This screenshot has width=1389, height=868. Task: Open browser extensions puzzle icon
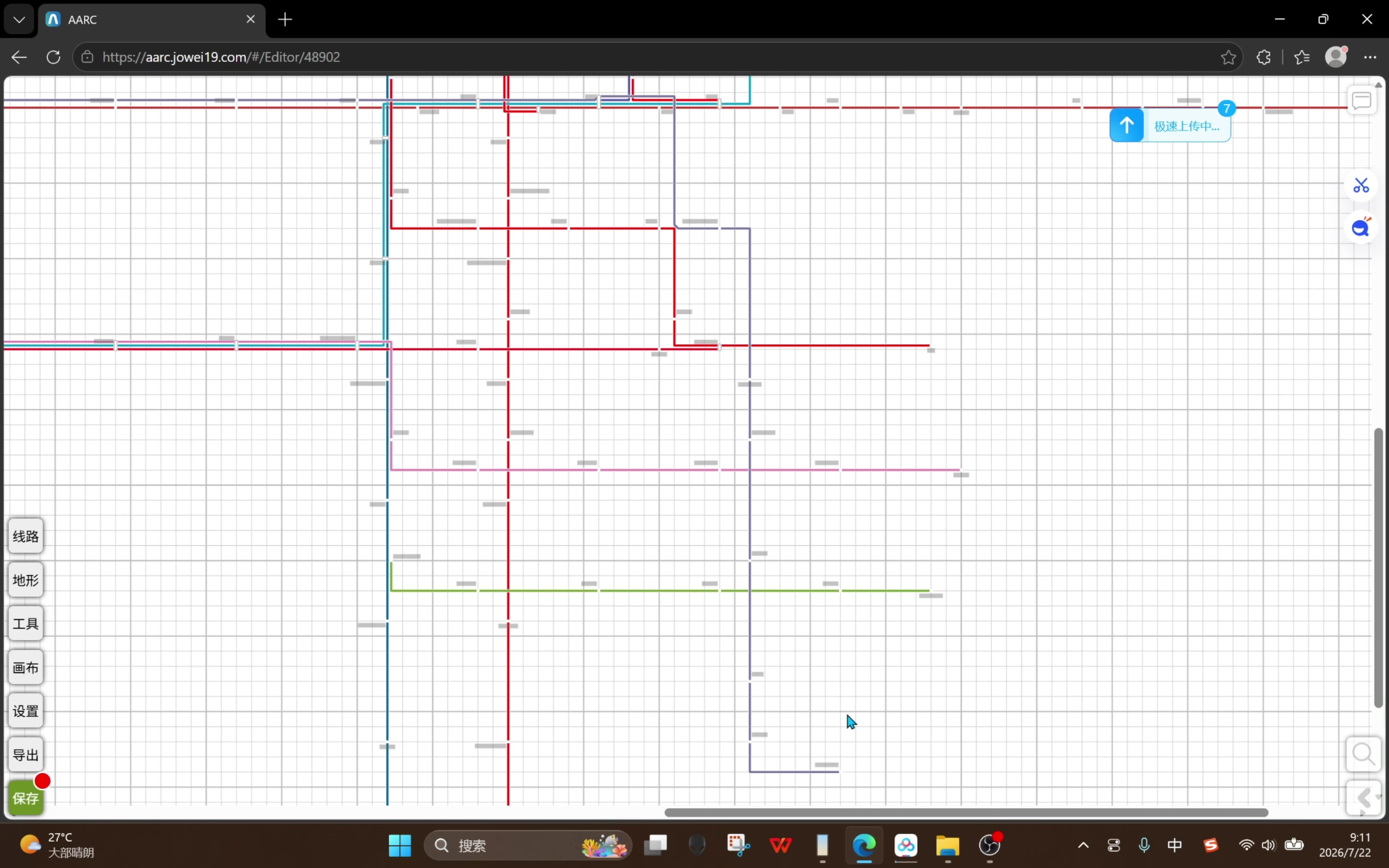(1264, 57)
